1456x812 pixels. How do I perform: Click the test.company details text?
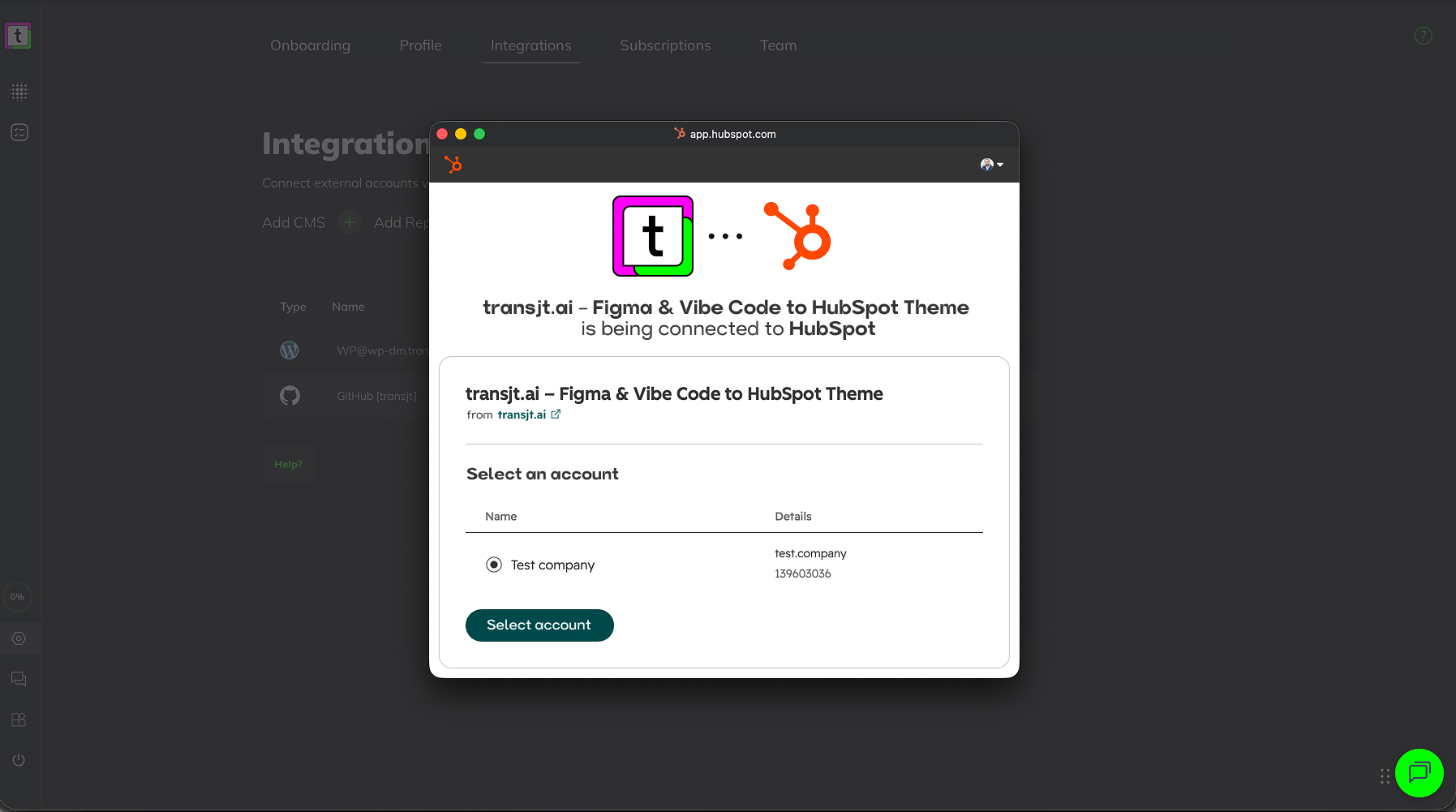point(810,553)
